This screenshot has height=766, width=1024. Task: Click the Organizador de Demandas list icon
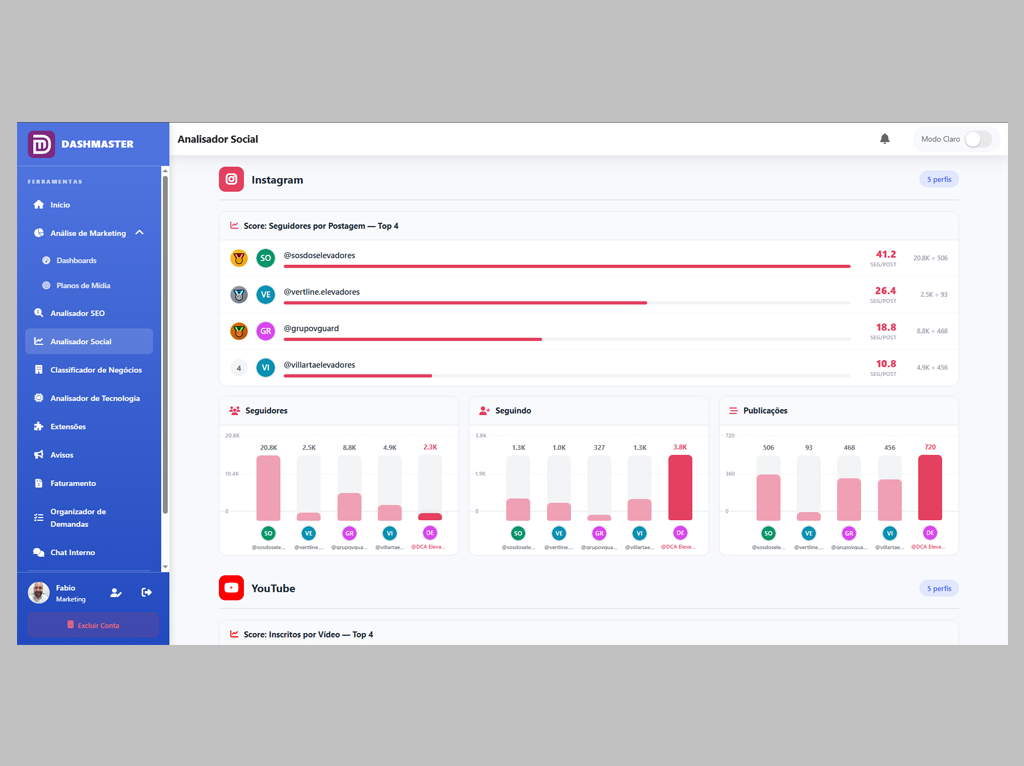[x=39, y=517]
